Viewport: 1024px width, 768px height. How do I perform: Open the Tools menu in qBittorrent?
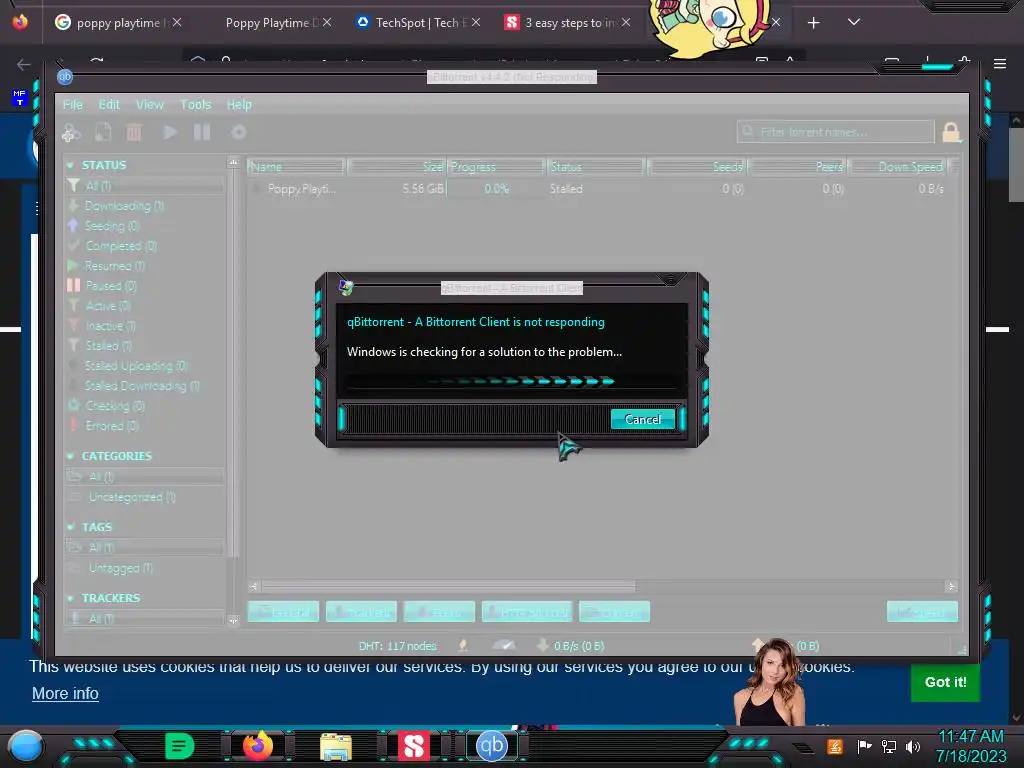coord(195,104)
